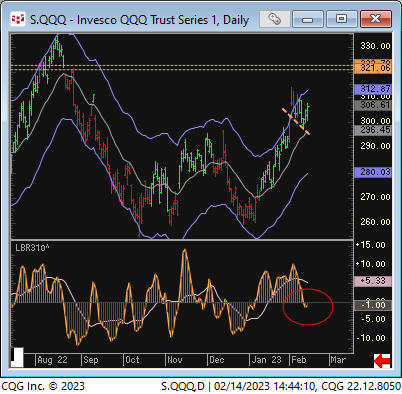Click the window title S.QQQ Invesco QQQ Trust
Viewport: 402px width, 394px height.
click(139, 20)
